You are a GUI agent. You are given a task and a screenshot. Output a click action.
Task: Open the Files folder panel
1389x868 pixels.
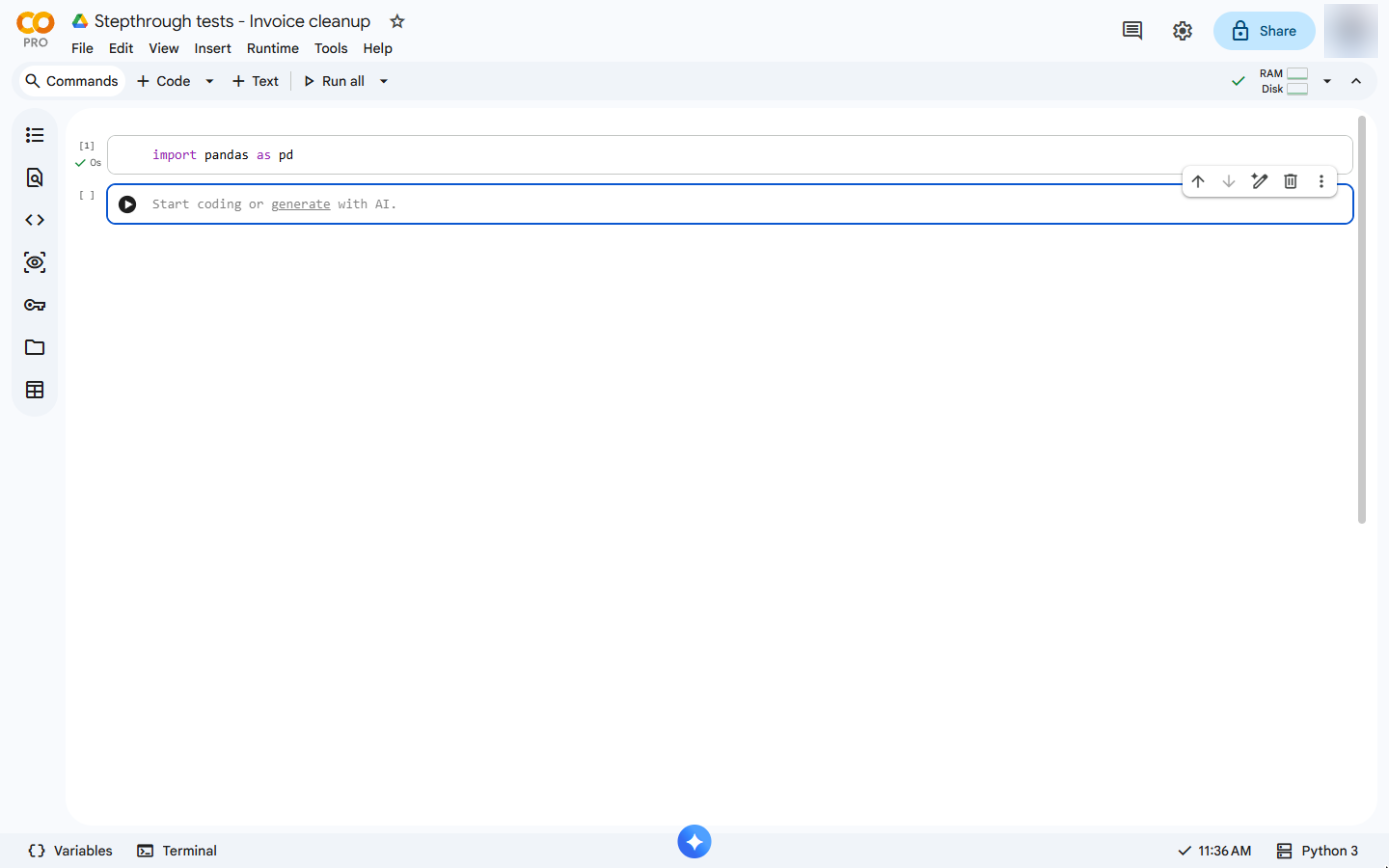tap(35, 347)
